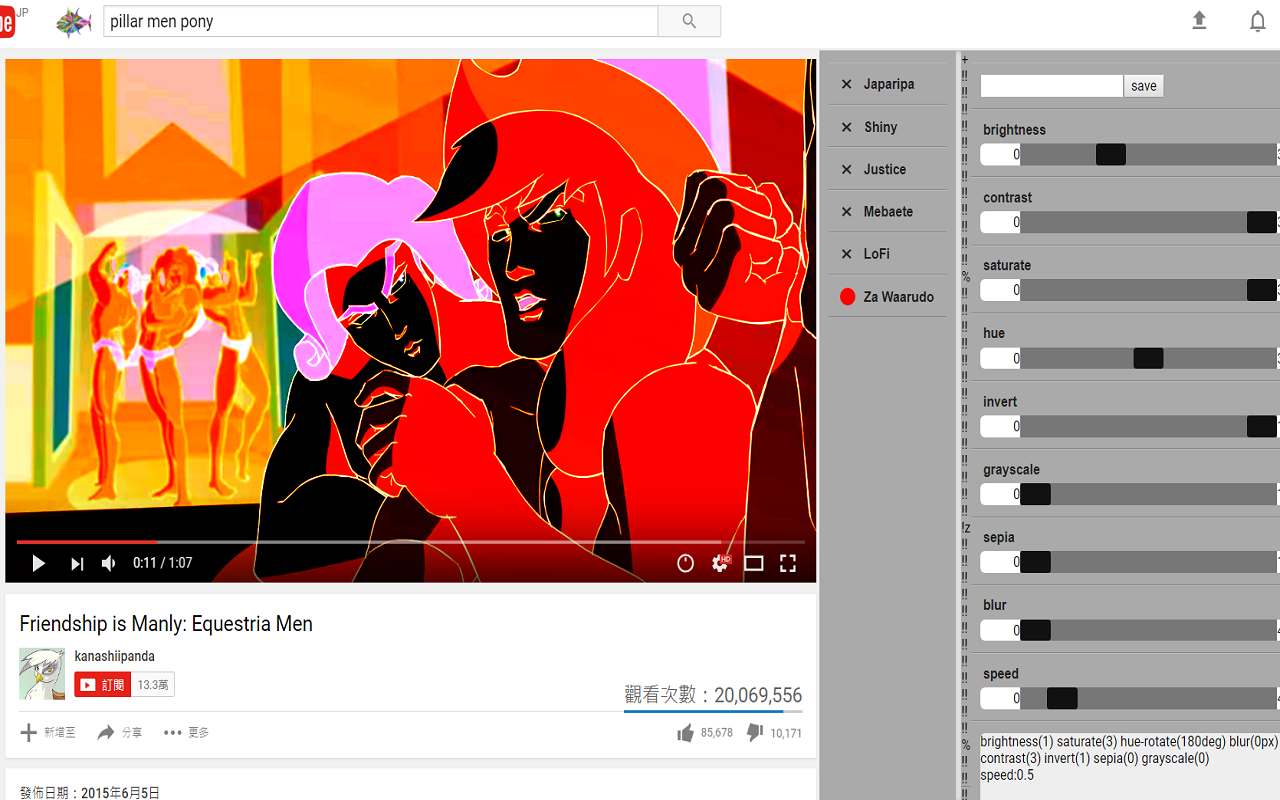Click the 13.3萬 subscriber count
This screenshot has height=800, width=1280.
[x=153, y=685]
